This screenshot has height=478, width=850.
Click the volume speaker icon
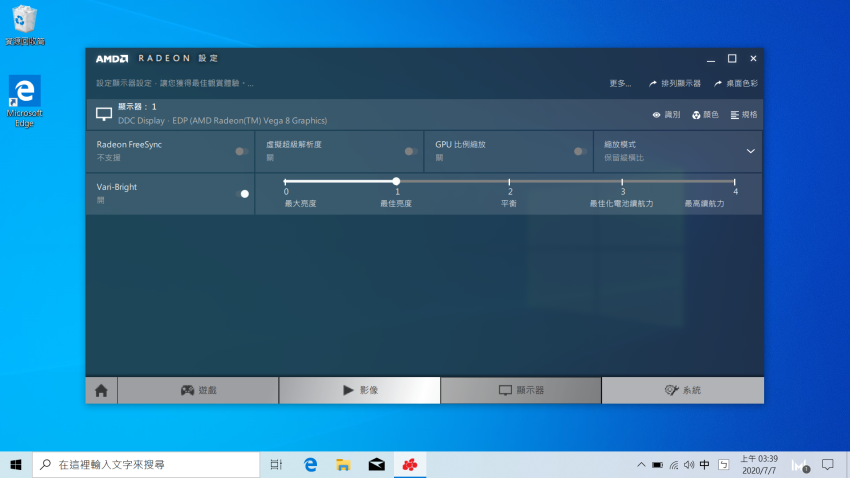(x=688, y=464)
